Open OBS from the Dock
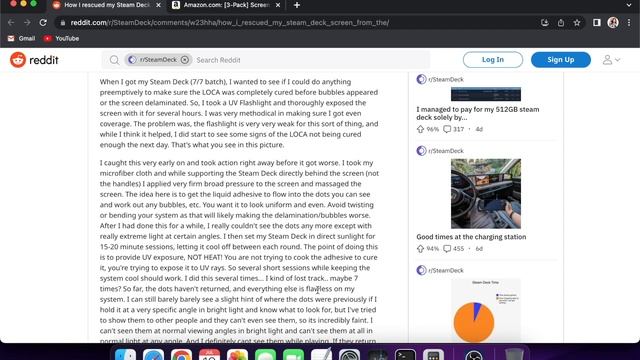Image resolution: width=640 pixels, height=360 pixels. tap(474, 354)
